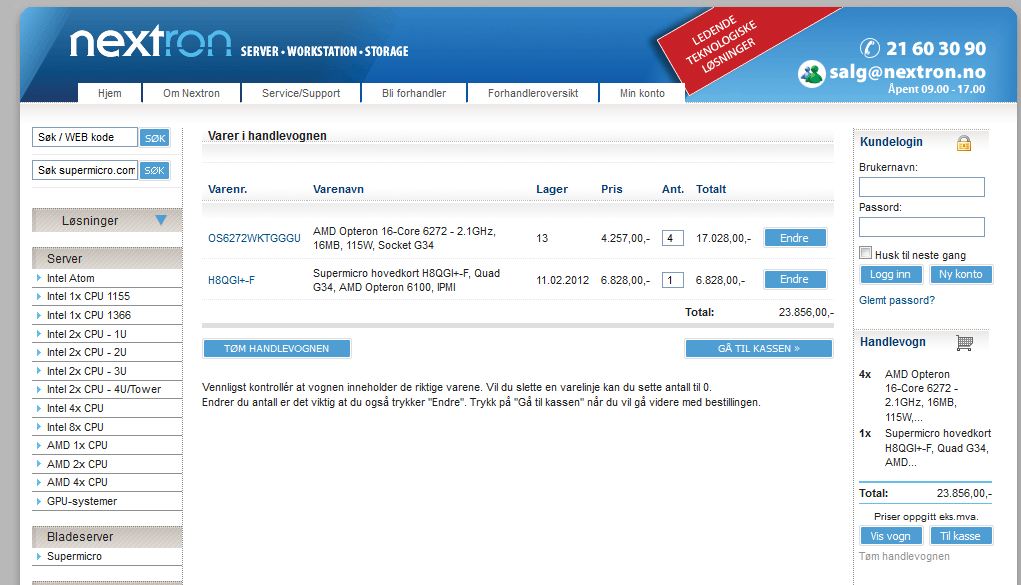Click the Logg inn button
1021x585 pixels.
pyautogui.click(x=890, y=274)
